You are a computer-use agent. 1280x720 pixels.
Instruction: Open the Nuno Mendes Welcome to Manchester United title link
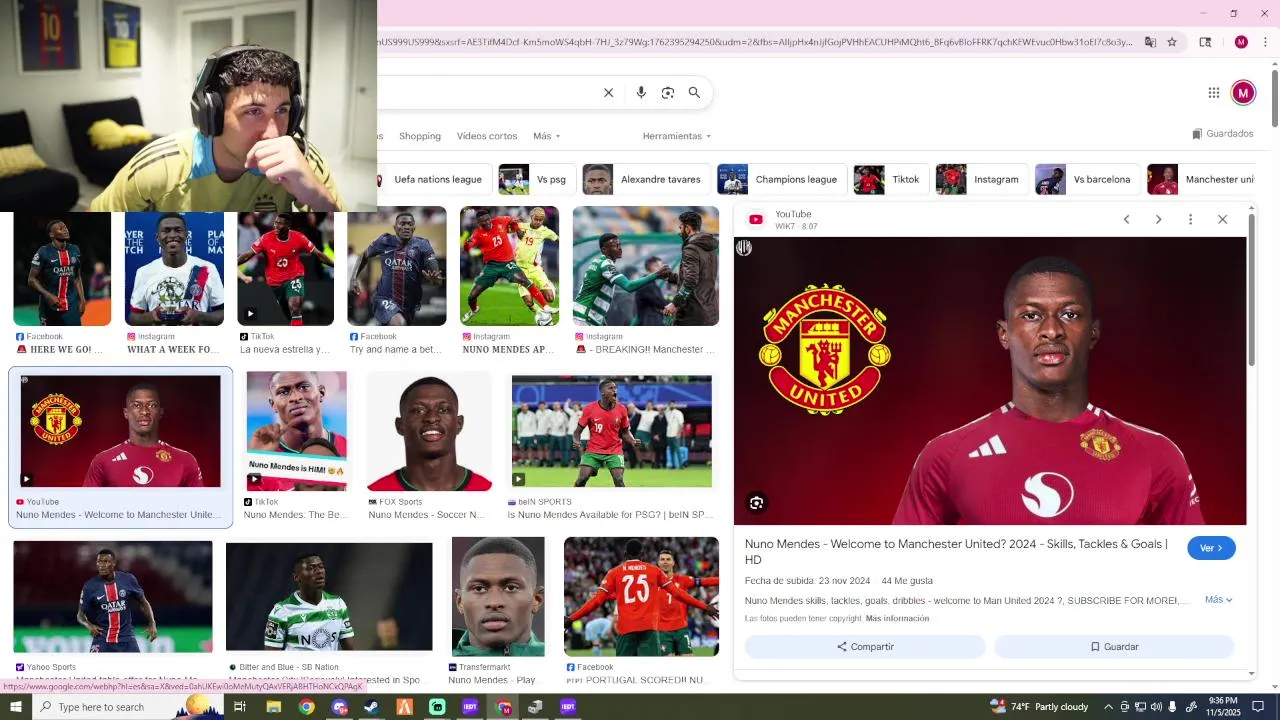(x=956, y=552)
